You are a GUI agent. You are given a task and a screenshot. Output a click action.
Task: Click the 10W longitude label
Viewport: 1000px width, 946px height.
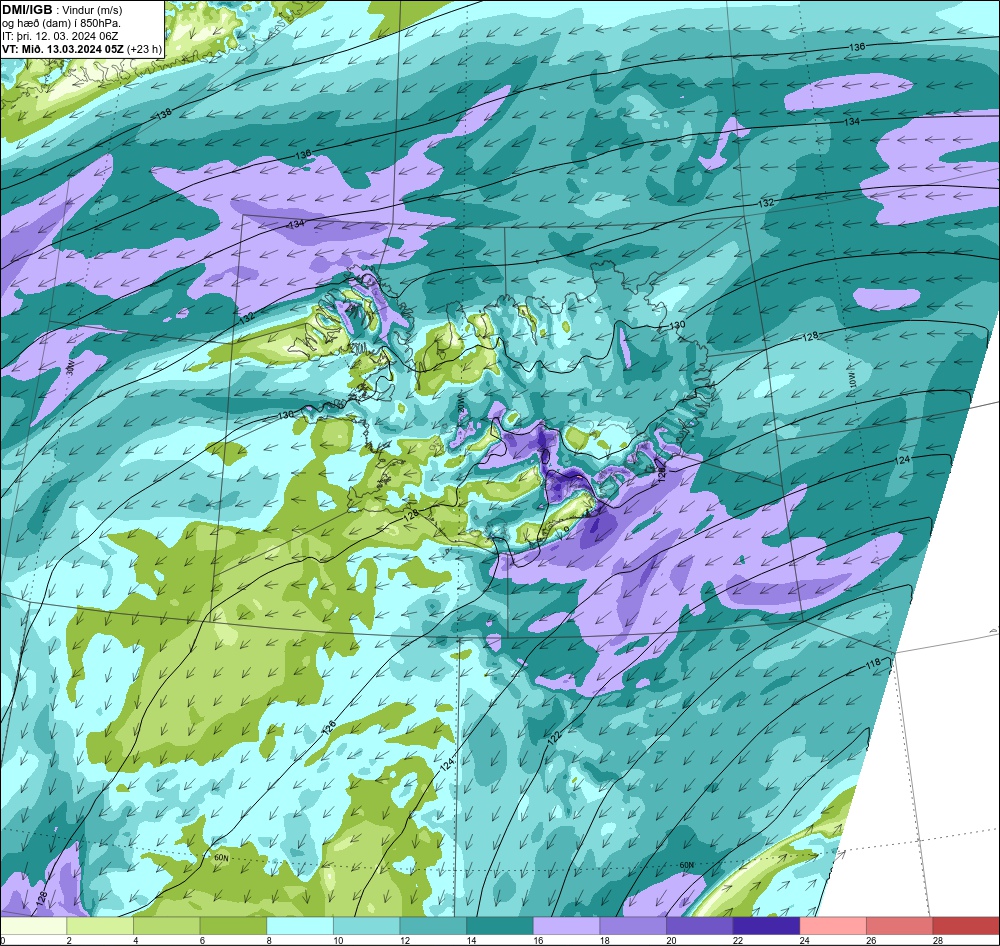[853, 380]
